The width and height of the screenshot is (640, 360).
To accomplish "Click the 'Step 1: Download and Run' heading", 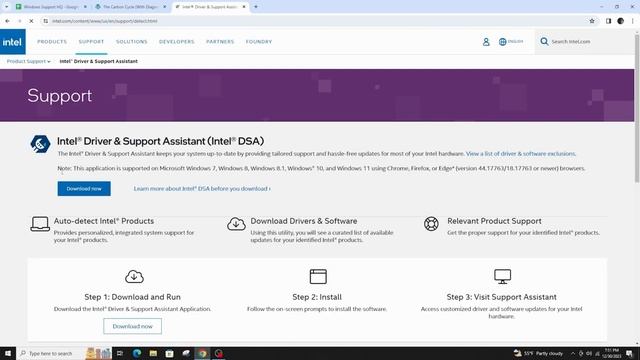I will pyautogui.click(x=133, y=297).
